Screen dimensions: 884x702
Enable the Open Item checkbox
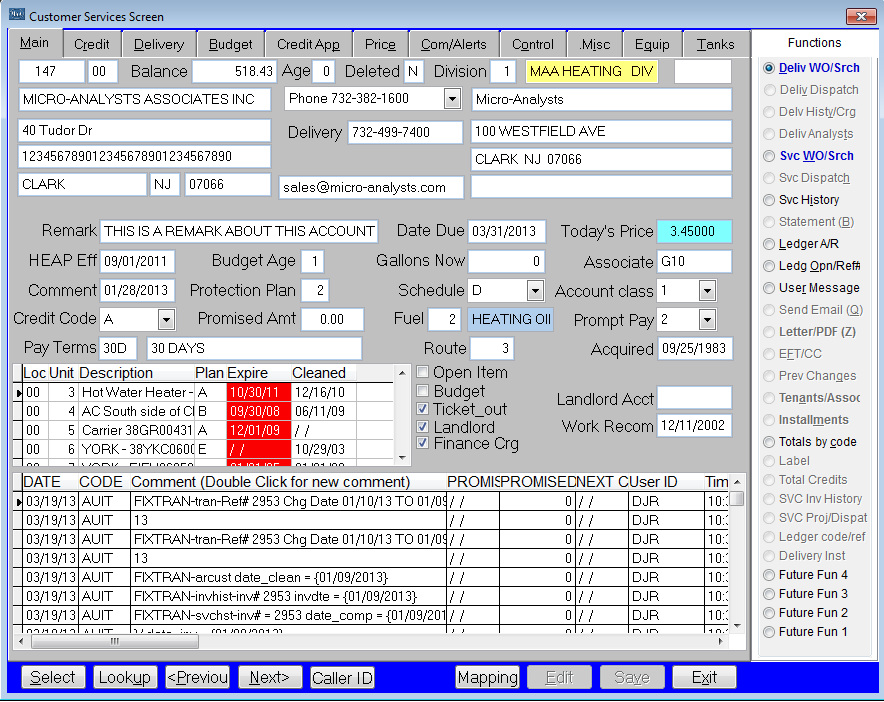(x=423, y=373)
